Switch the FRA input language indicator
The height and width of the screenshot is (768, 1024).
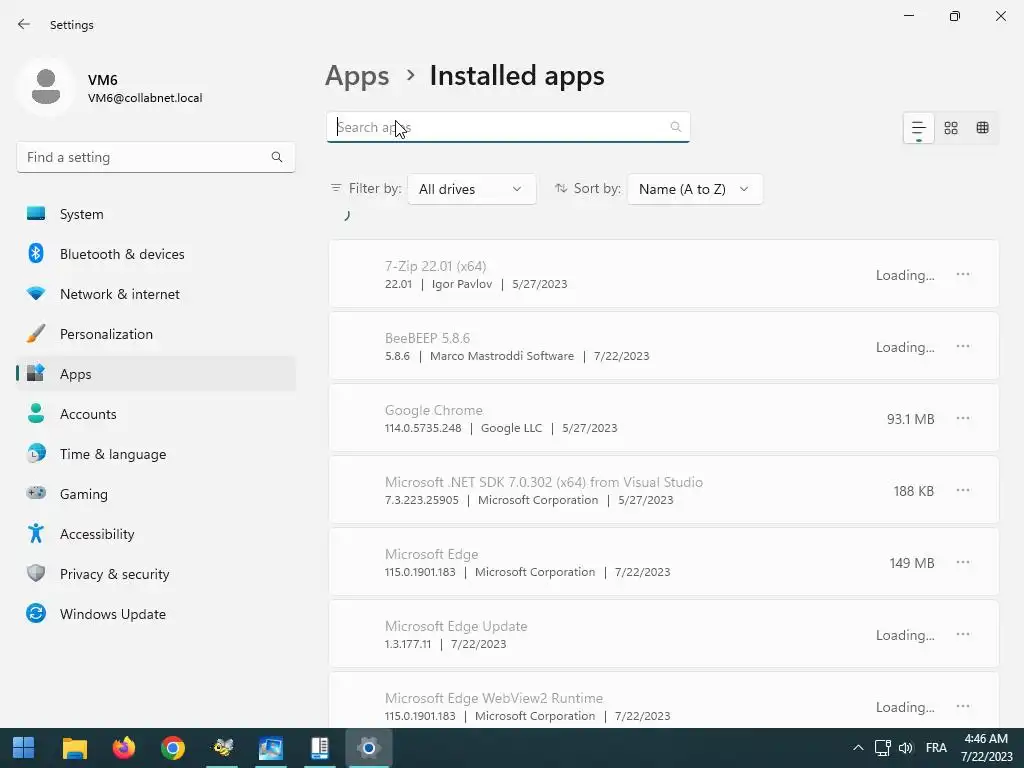click(936, 748)
